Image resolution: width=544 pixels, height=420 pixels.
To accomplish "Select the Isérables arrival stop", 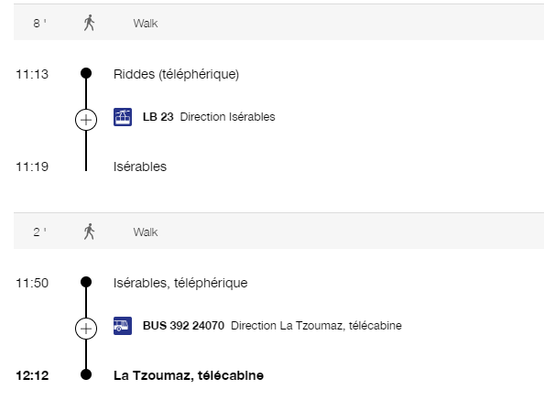I will (140, 167).
